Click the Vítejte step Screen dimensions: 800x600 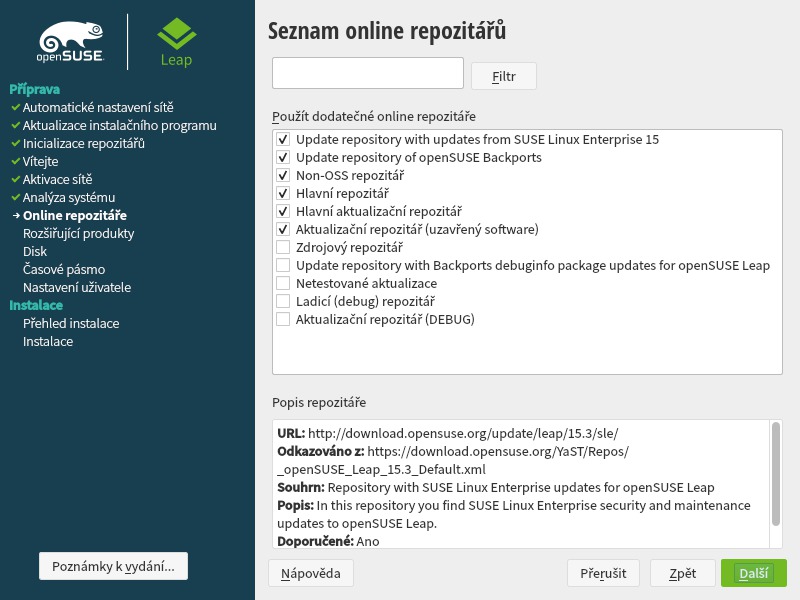[40, 161]
